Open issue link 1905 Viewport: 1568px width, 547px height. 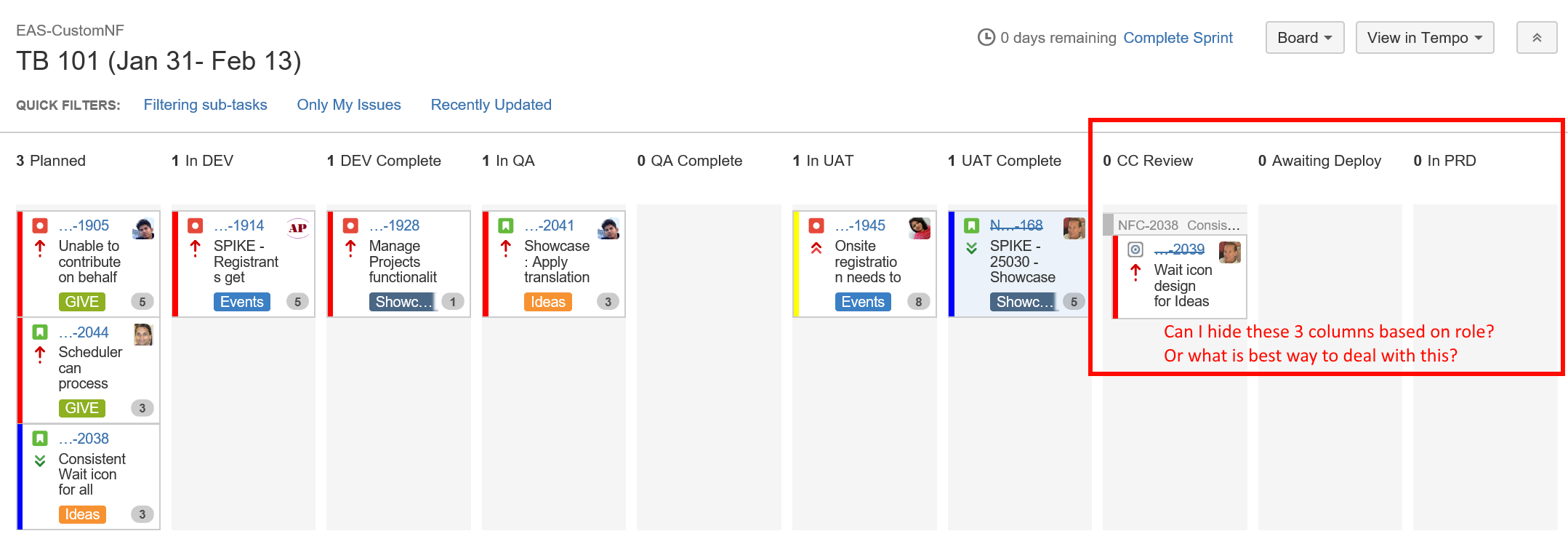tap(84, 225)
